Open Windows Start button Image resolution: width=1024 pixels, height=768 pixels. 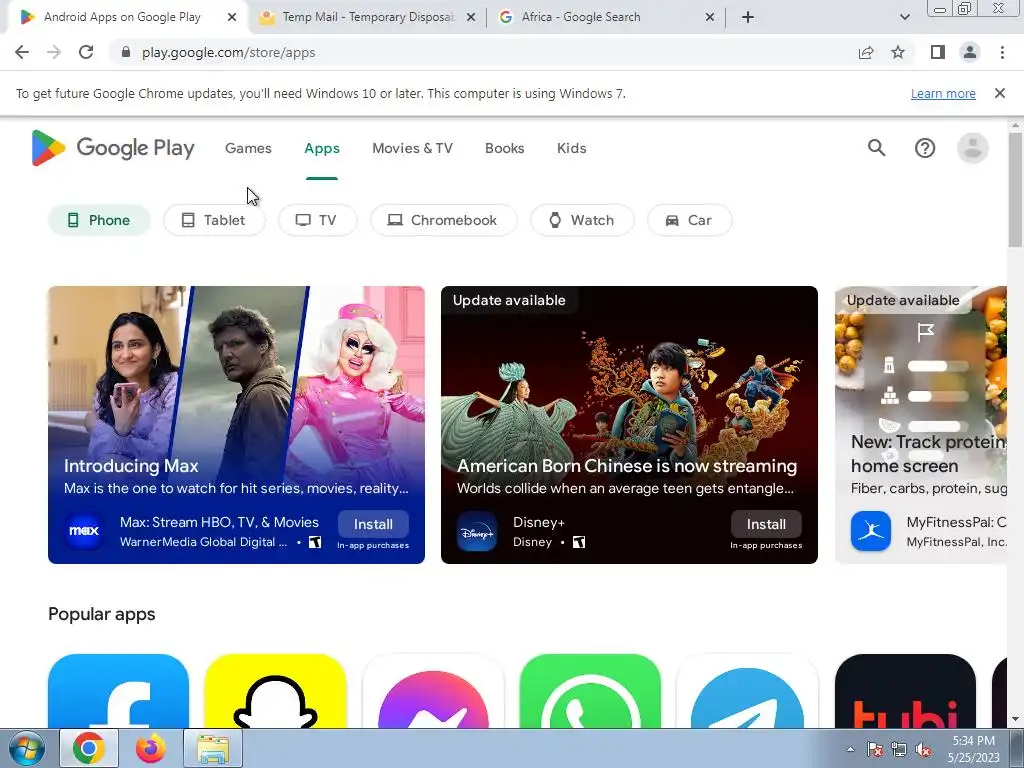(x=27, y=748)
